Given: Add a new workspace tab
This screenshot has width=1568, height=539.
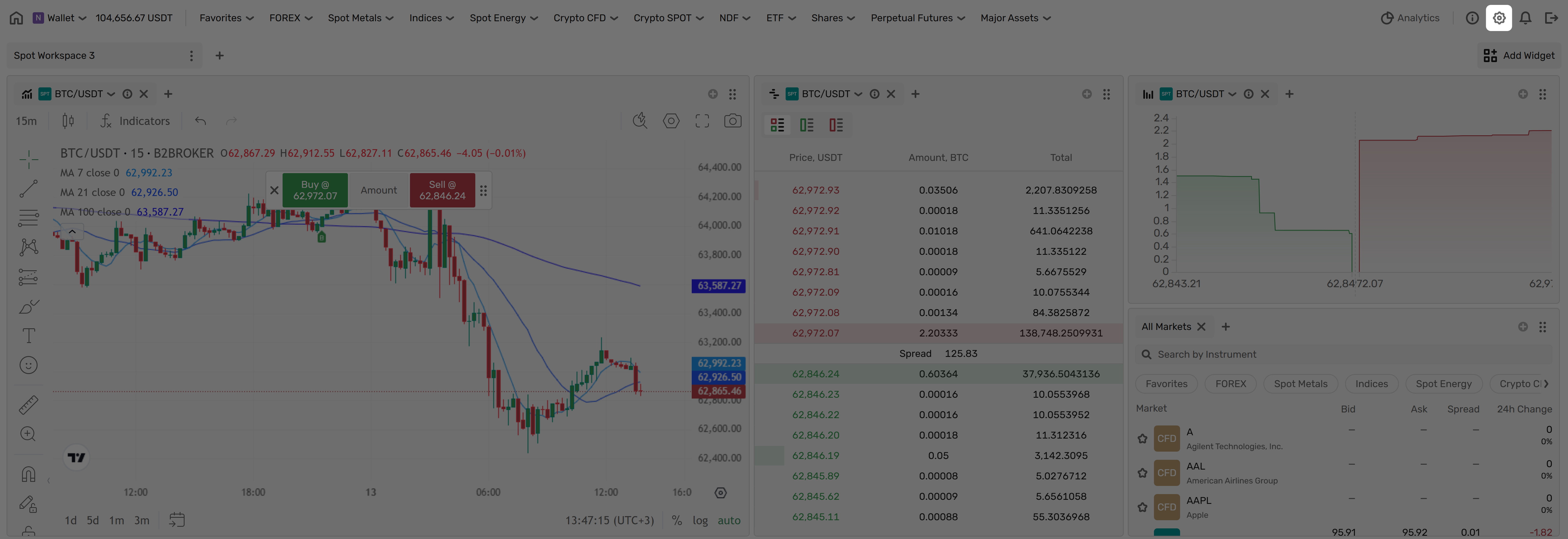Looking at the screenshot, I should 220,55.
